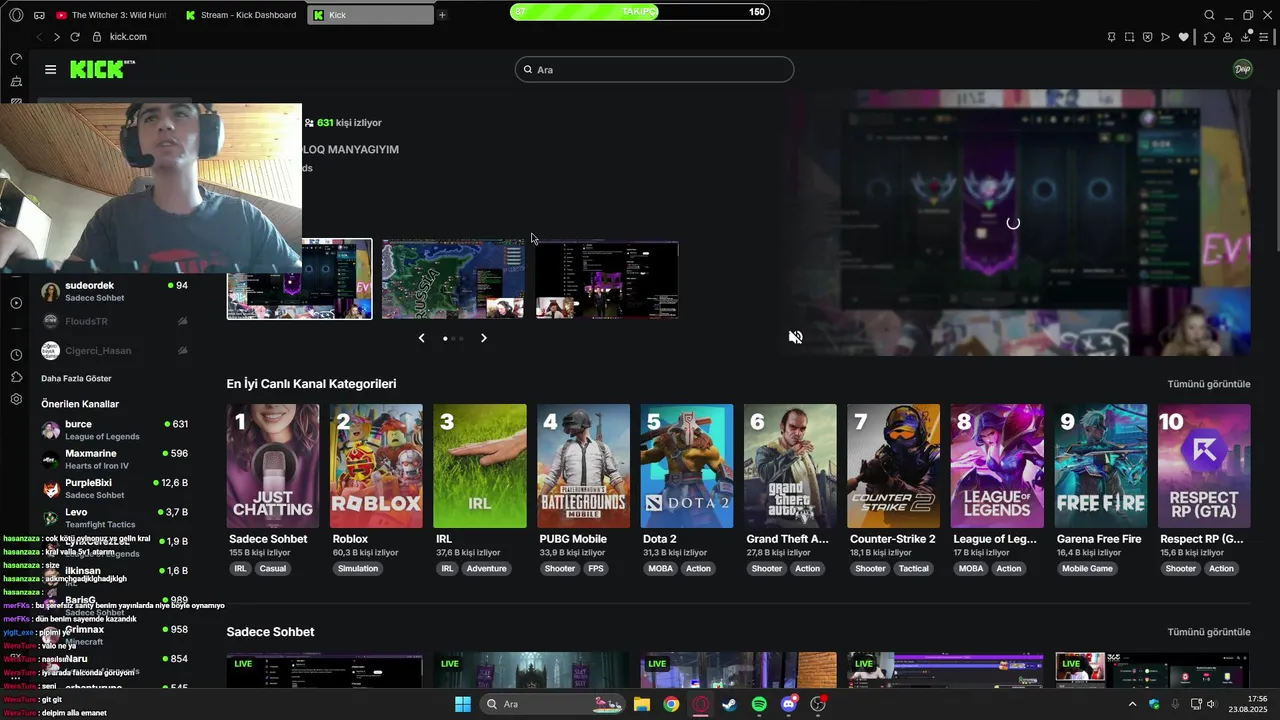Image resolution: width=1280 pixels, height=720 pixels.
Task: Go to next featured stream
Action: point(484,338)
